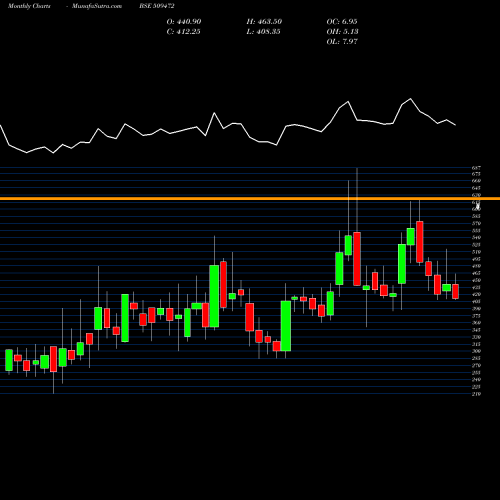Click the 210 price axis label

pyautogui.click(x=476, y=394)
